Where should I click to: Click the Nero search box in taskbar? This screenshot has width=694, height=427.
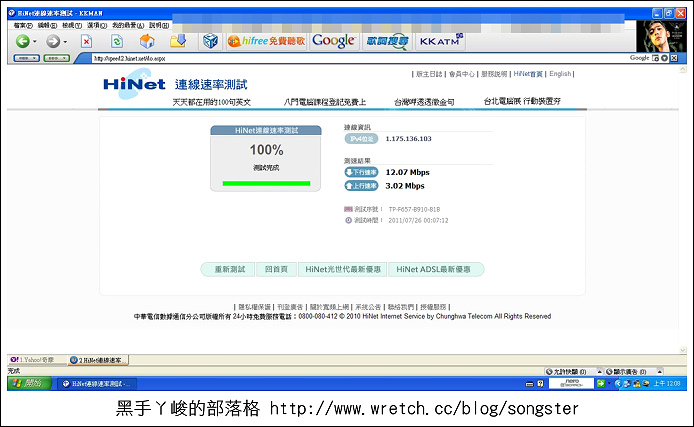(571, 384)
